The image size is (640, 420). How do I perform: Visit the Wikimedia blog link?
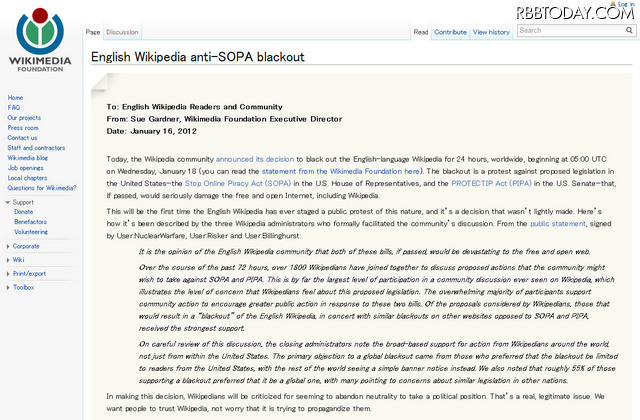coord(27,158)
